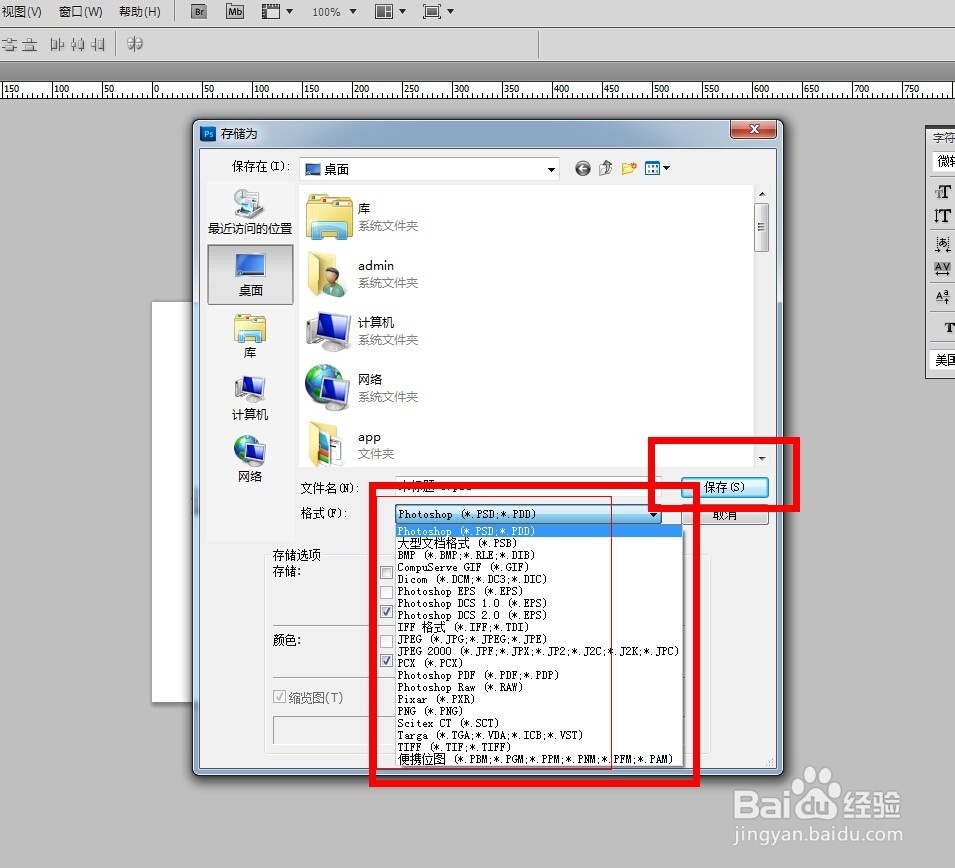
Task: Choose Pixar (*.PXR) format
Action: tap(538, 699)
